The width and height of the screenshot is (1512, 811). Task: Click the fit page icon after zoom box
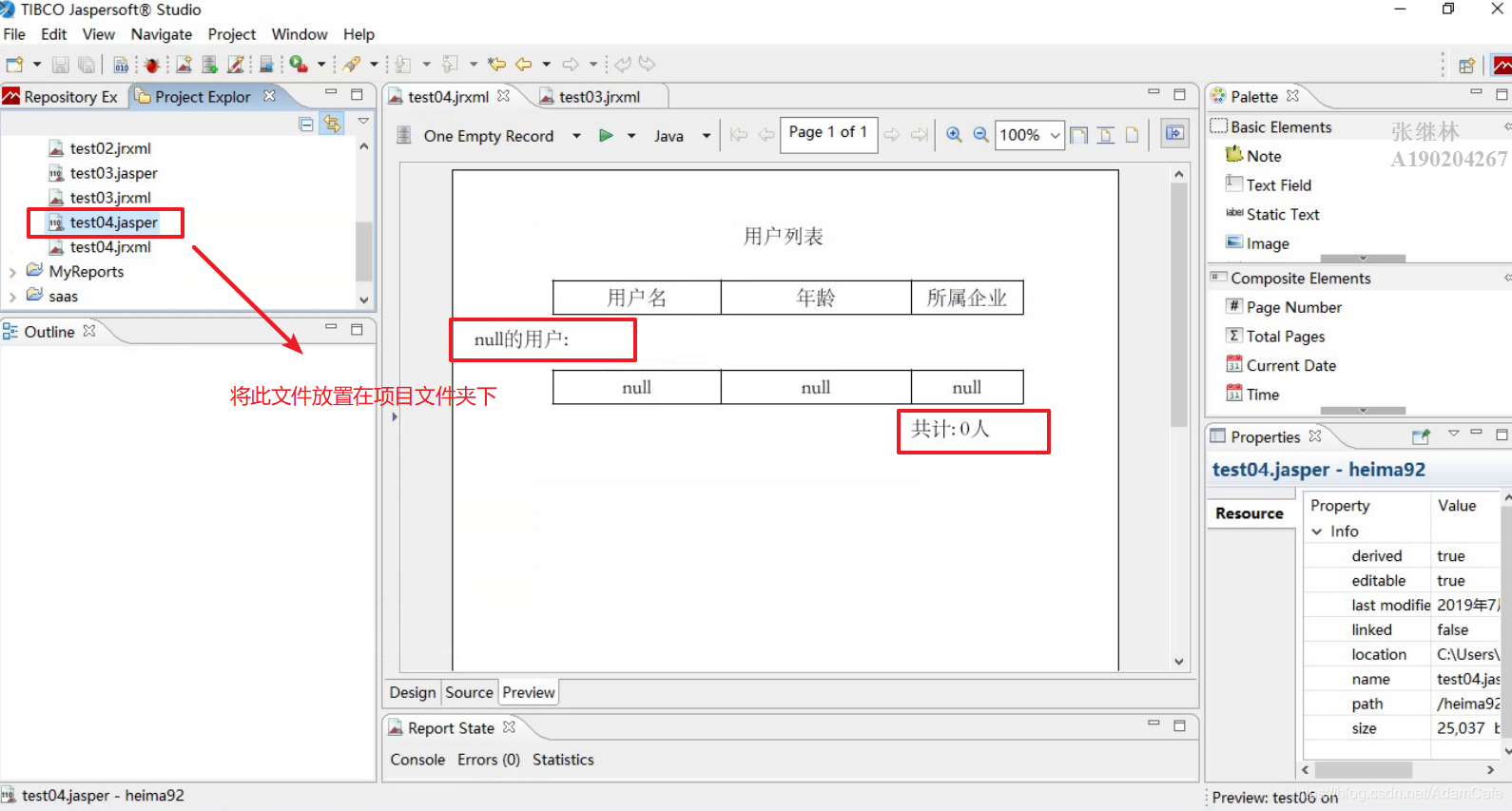1079,135
